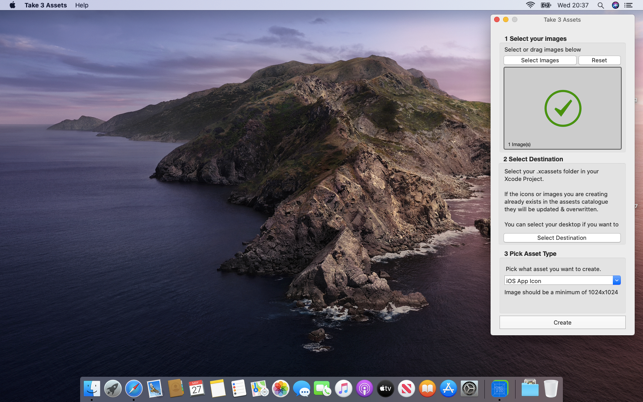The height and width of the screenshot is (402, 643).
Task: Click the '3 Pick Asset Type' heading
Action: tap(530, 254)
